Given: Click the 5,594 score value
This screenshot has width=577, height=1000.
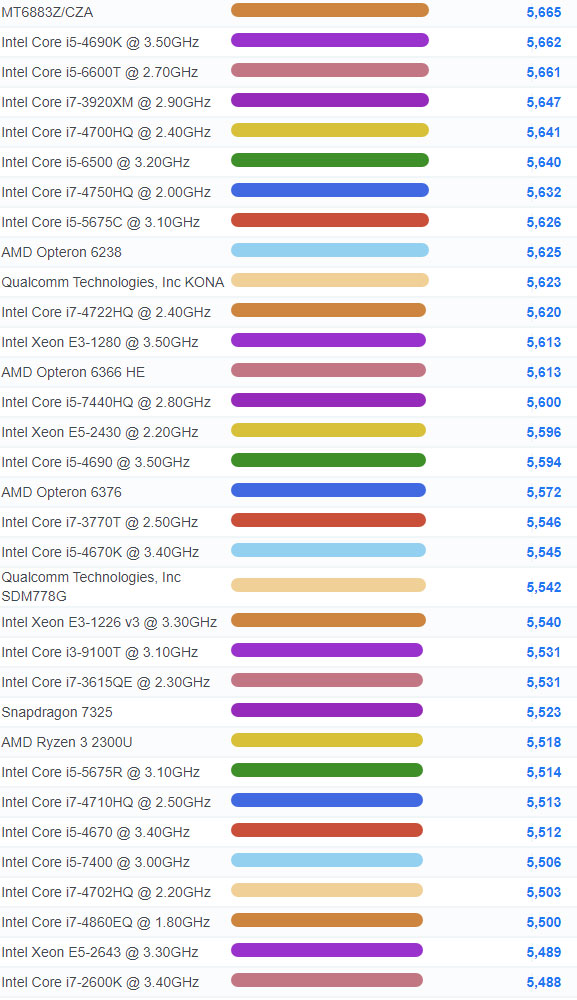Looking at the screenshot, I should pos(544,462).
